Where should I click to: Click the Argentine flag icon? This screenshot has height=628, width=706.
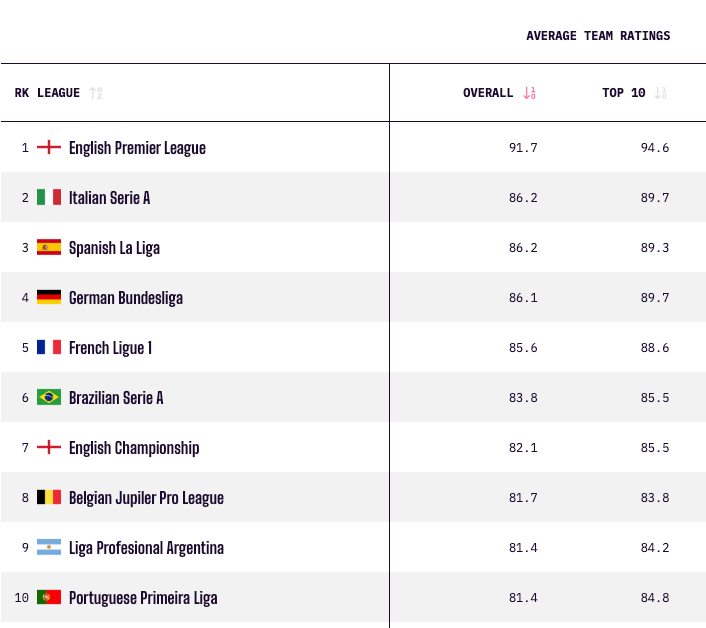coord(49,547)
